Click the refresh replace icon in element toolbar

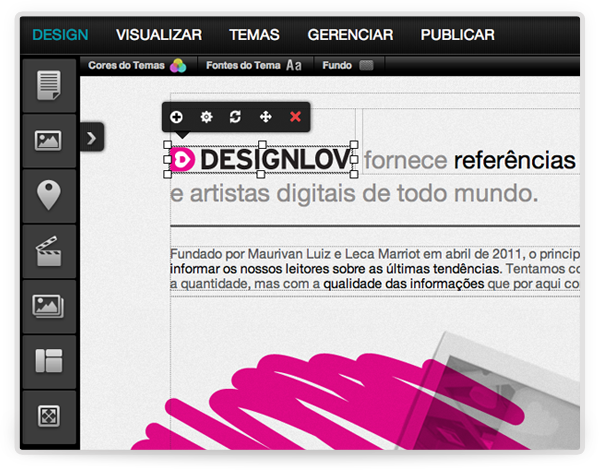(235, 117)
